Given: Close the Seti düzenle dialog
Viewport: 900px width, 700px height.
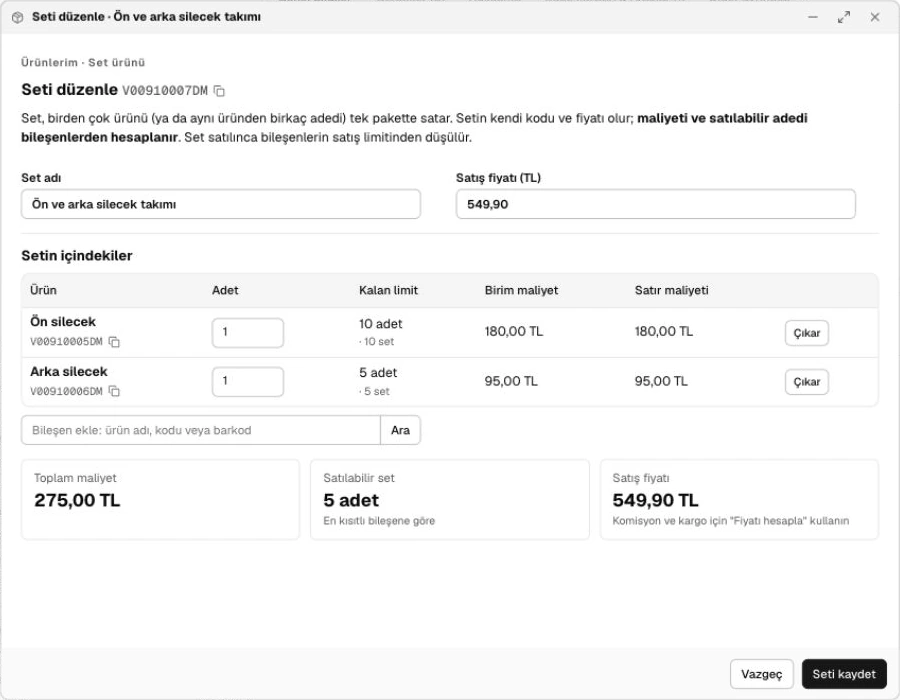Looking at the screenshot, I should (x=875, y=17).
